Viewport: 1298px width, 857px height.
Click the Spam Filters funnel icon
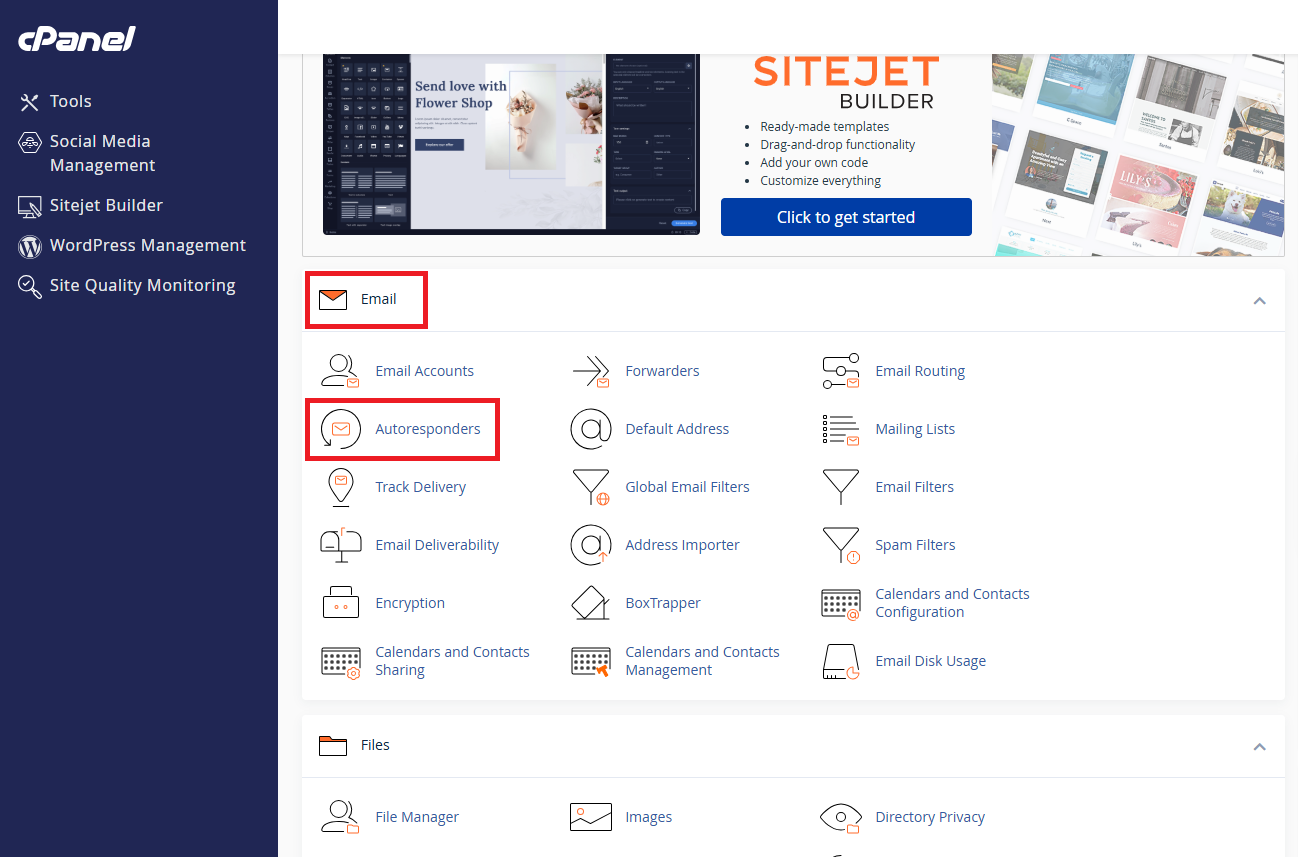(841, 545)
